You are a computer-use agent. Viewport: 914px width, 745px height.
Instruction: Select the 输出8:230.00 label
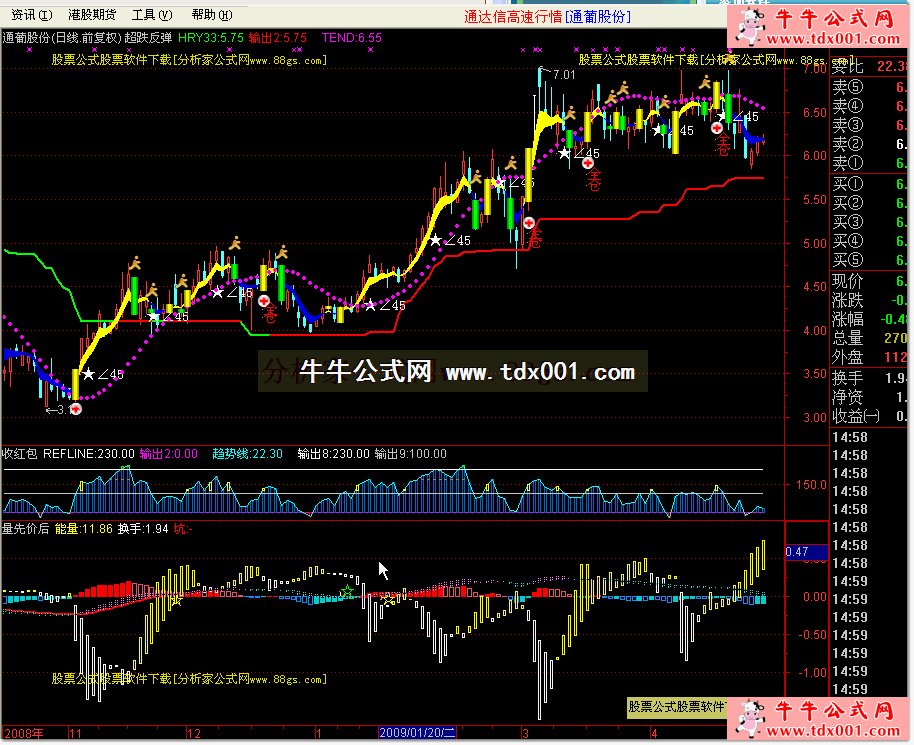pos(333,454)
